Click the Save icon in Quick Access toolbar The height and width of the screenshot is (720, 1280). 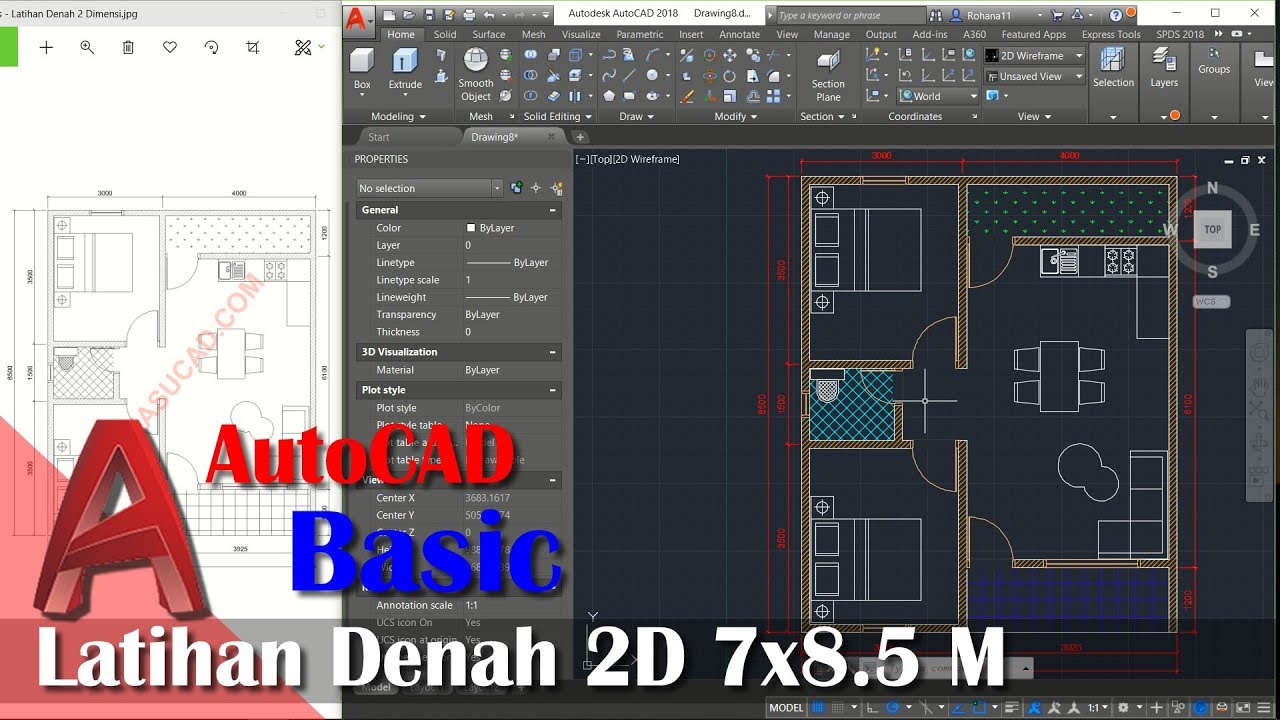coord(429,15)
